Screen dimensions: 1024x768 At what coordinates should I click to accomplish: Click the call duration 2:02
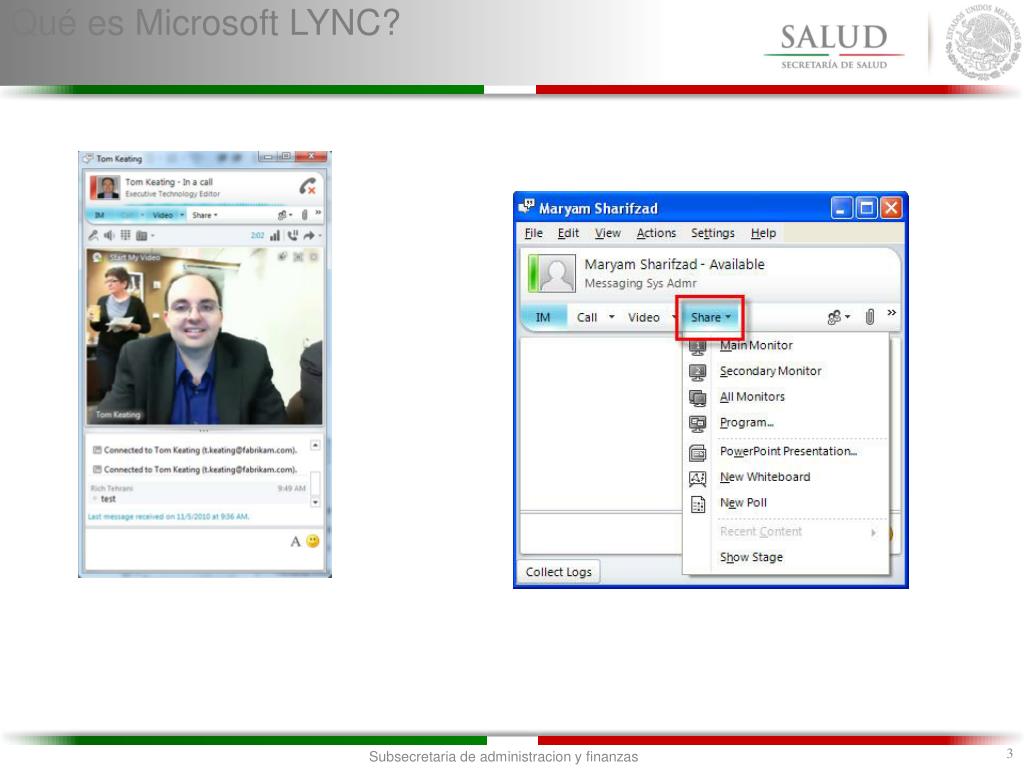click(x=258, y=236)
